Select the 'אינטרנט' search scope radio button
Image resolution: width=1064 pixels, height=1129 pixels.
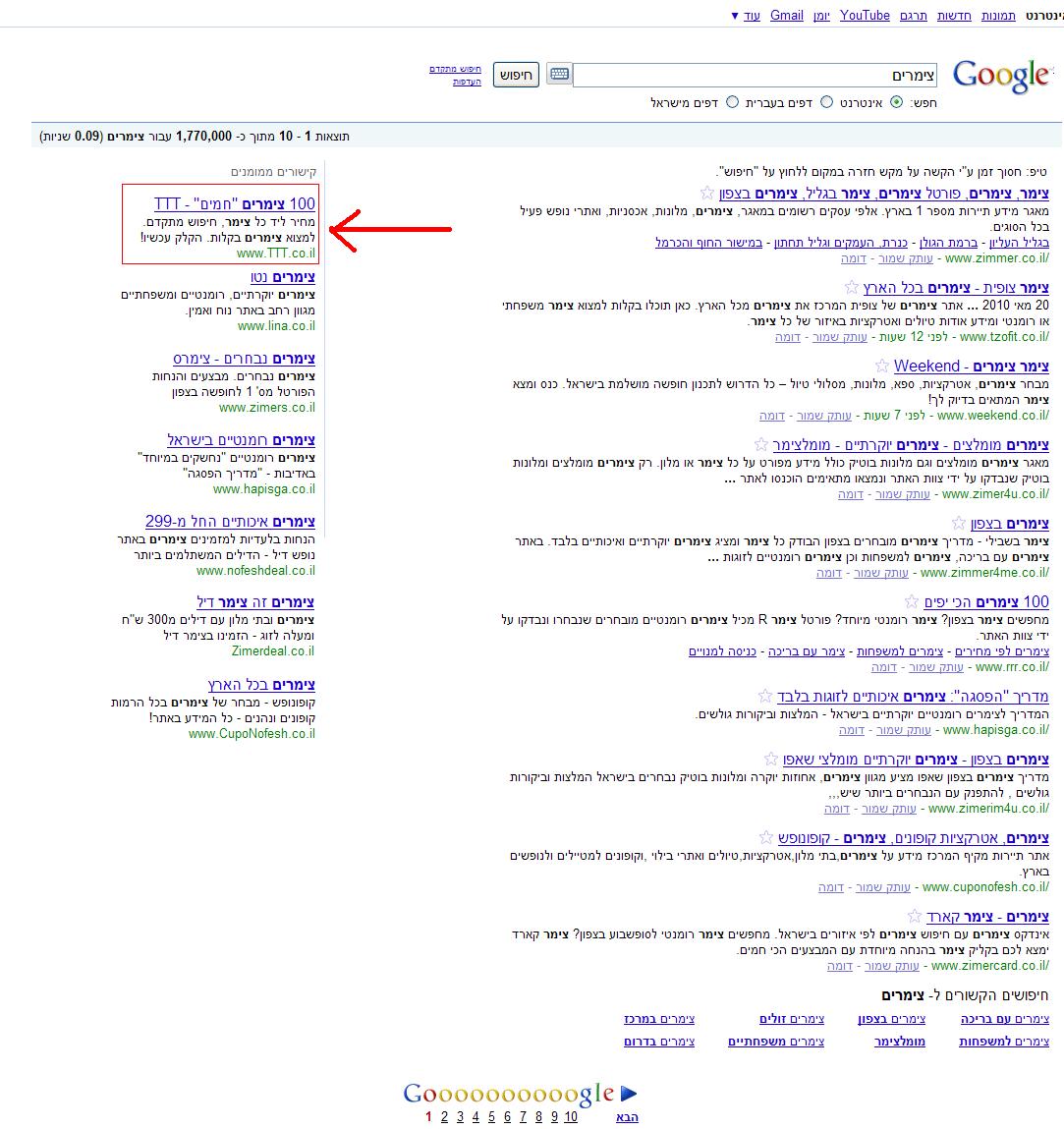click(896, 101)
